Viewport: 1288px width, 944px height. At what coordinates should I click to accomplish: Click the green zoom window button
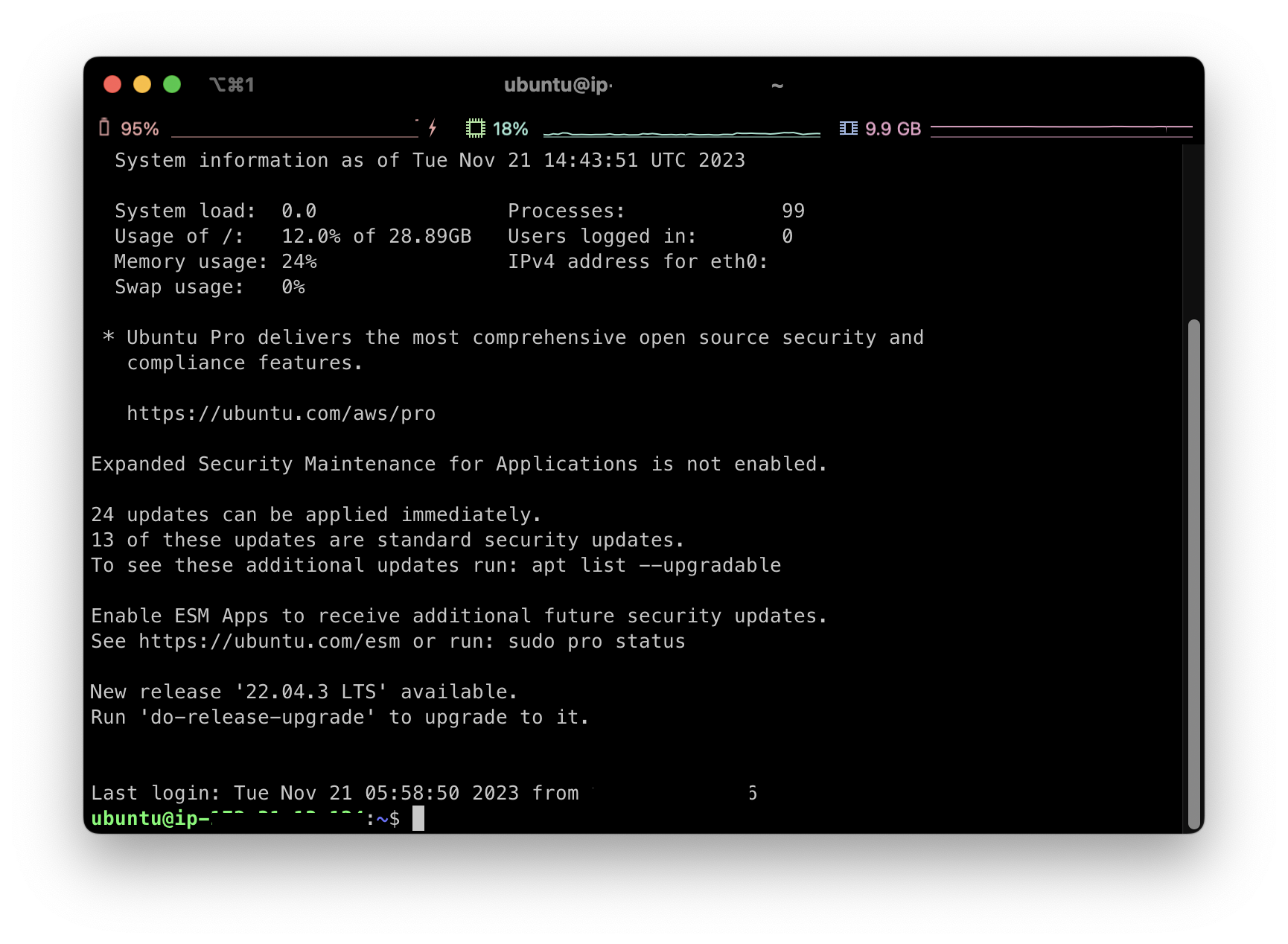172,84
